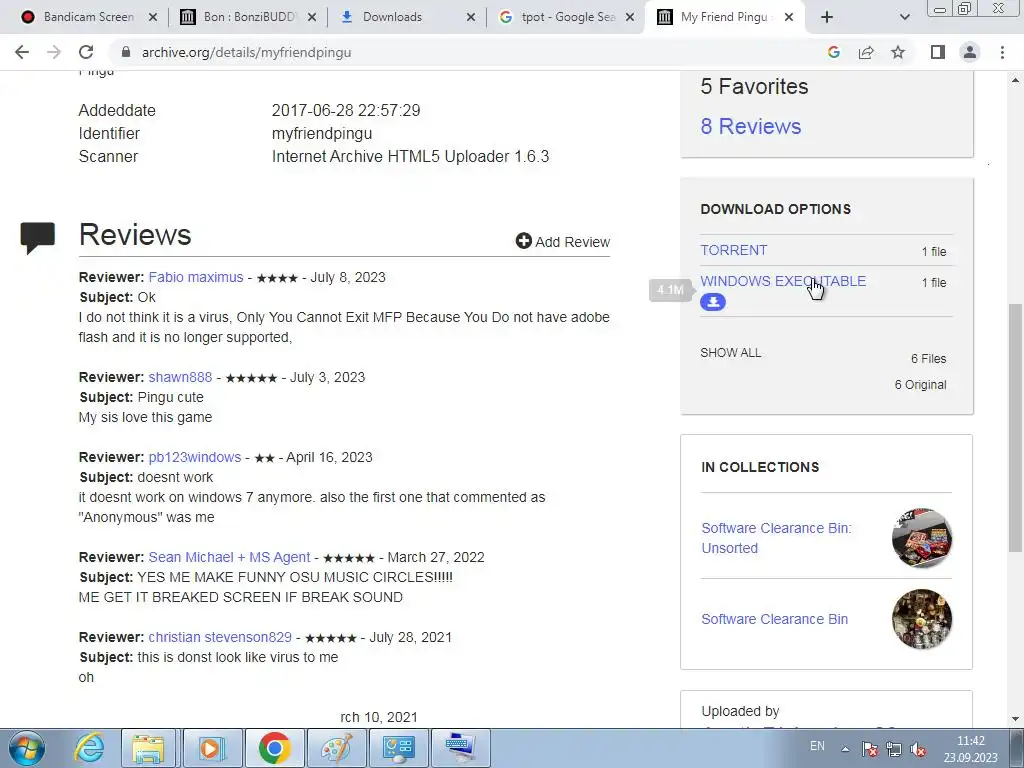This screenshot has width=1024, height=768.
Task: Open Software Clearance Bin: Unsorted collection
Action: 776,537
